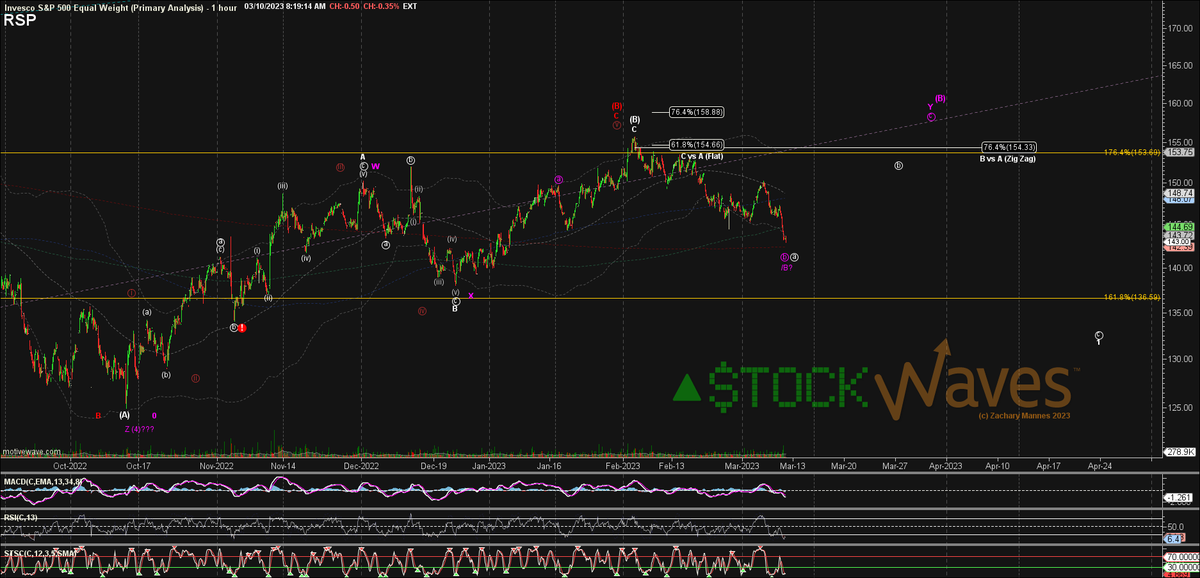
Task: Click the 'B vs A (Zig Zag)' annotation
Action: (1008, 159)
